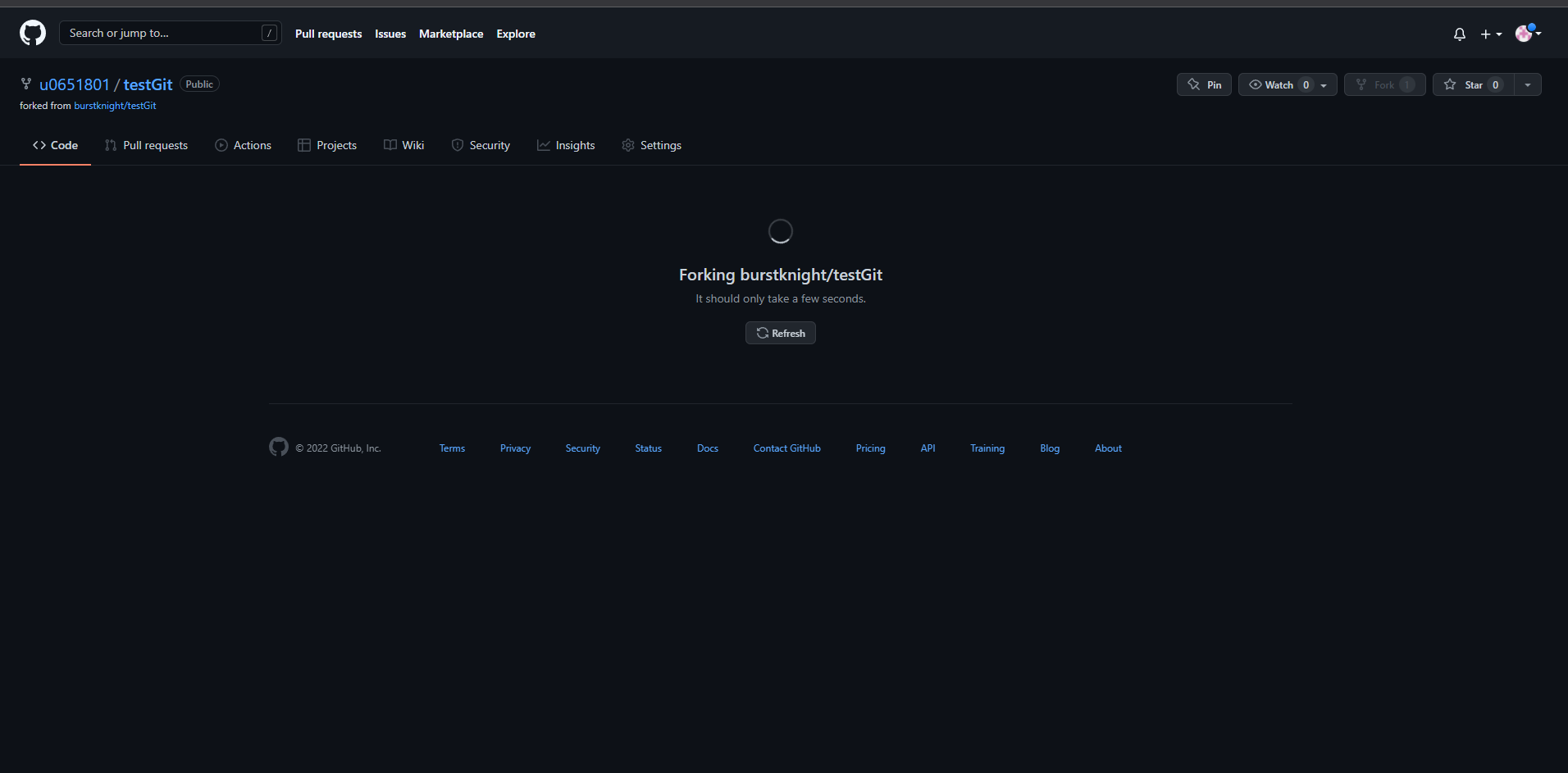Click the slash shortcut key icon
Image resolution: width=1568 pixels, height=773 pixels.
pos(269,33)
